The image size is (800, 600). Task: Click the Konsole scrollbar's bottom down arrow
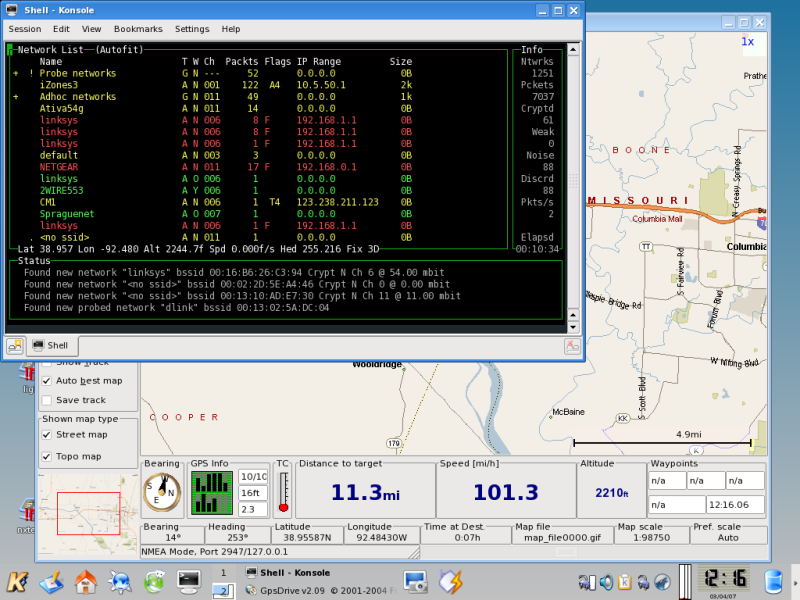pyautogui.click(x=573, y=328)
